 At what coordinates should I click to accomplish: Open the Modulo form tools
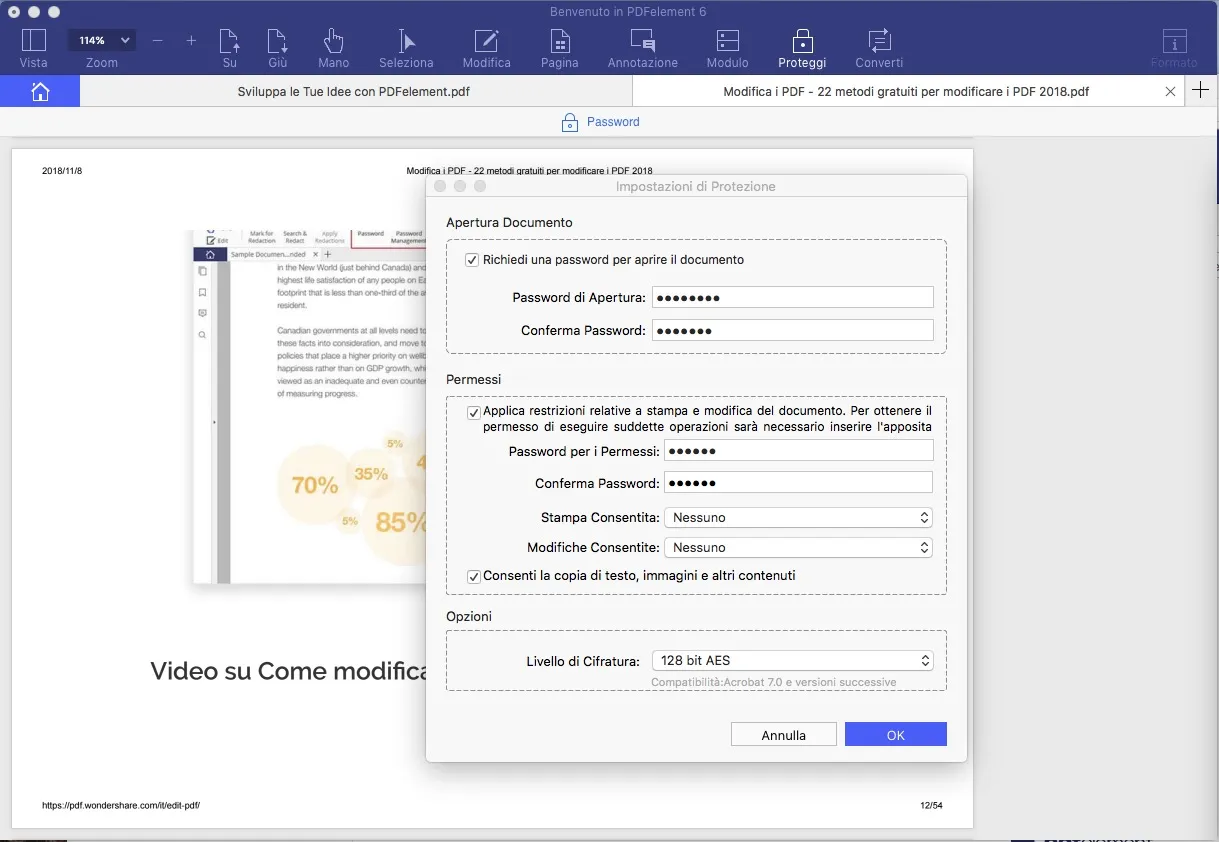(x=727, y=47)
